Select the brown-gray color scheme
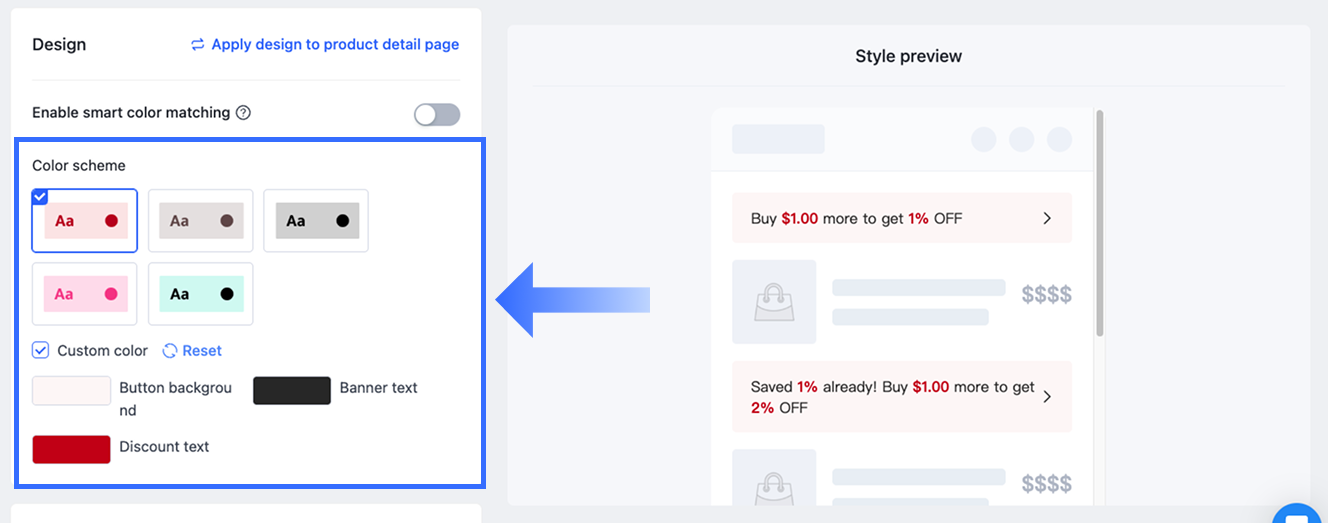Screen dimensions: 1328x523 tap(200, 221)
